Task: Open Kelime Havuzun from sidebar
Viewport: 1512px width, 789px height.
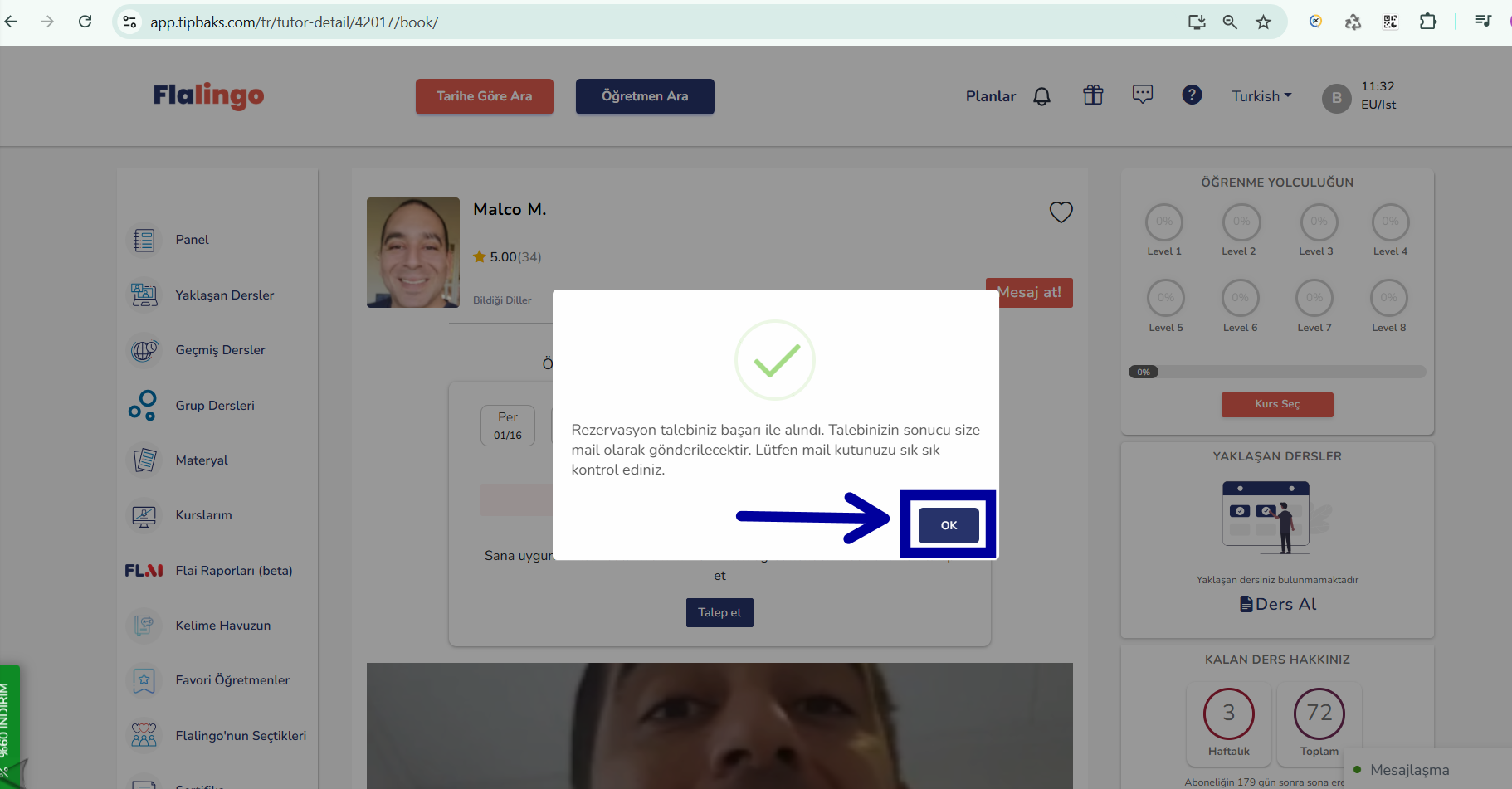Action: (x=222, y=626)
